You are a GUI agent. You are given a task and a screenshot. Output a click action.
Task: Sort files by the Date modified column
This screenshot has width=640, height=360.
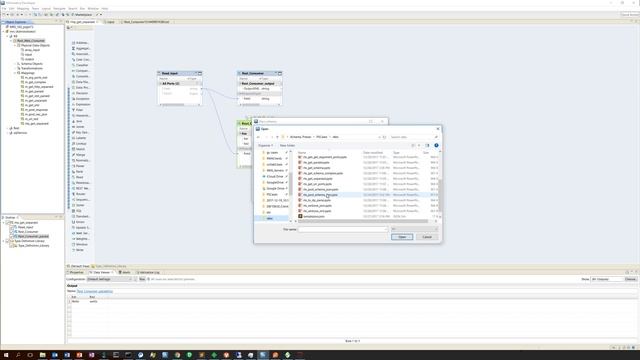coord(373,153)
